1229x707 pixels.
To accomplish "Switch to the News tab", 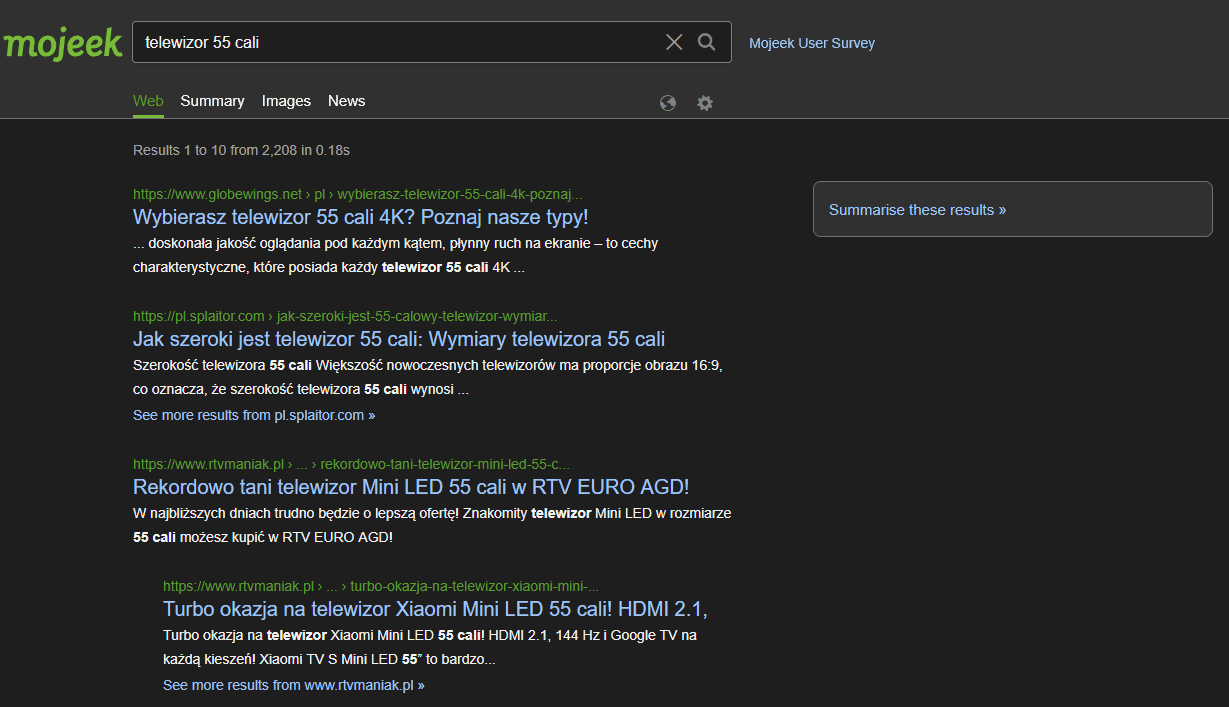I will [x=346, y=101].
